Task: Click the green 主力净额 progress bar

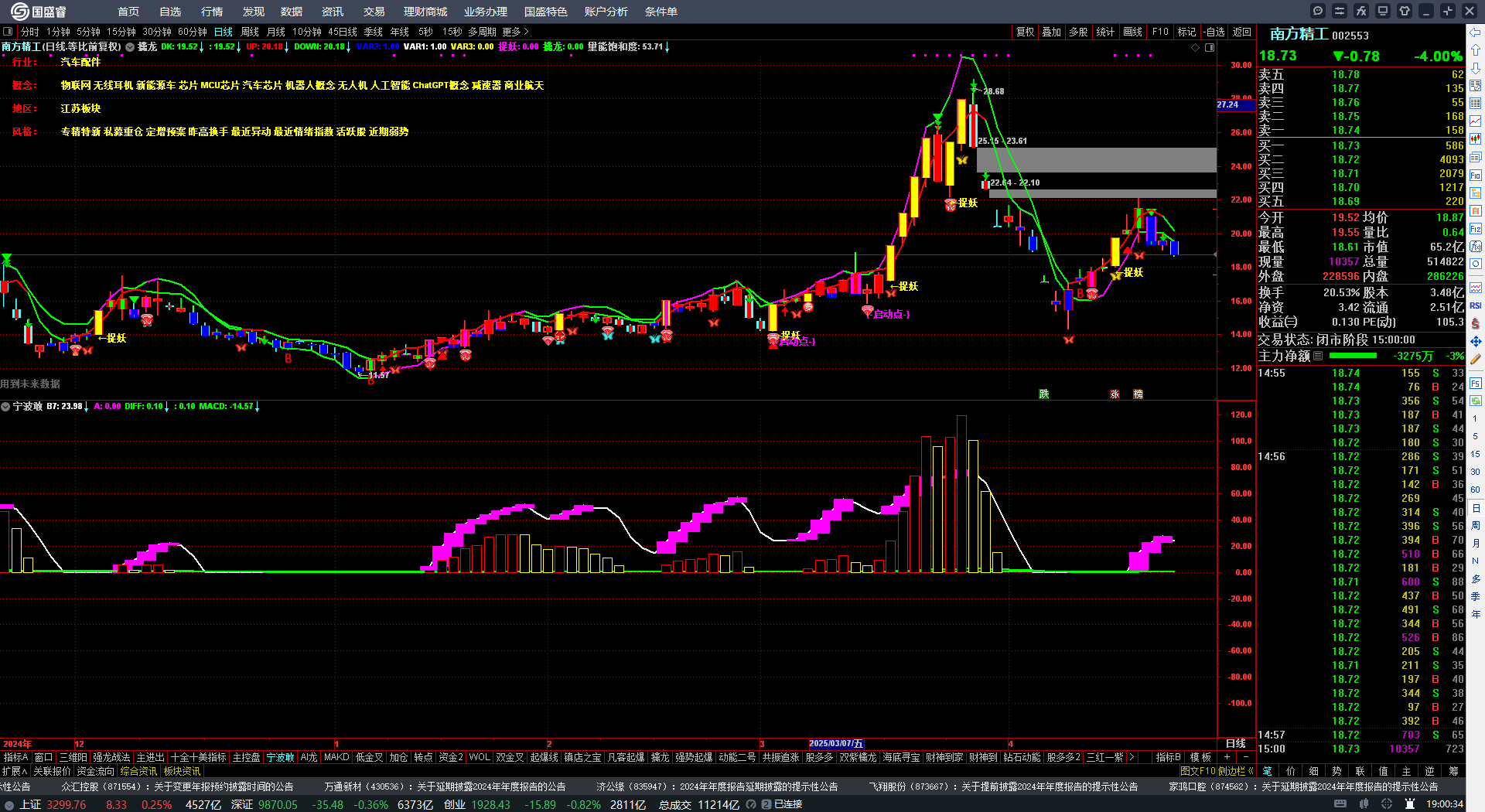Action: coord(1353,356)
